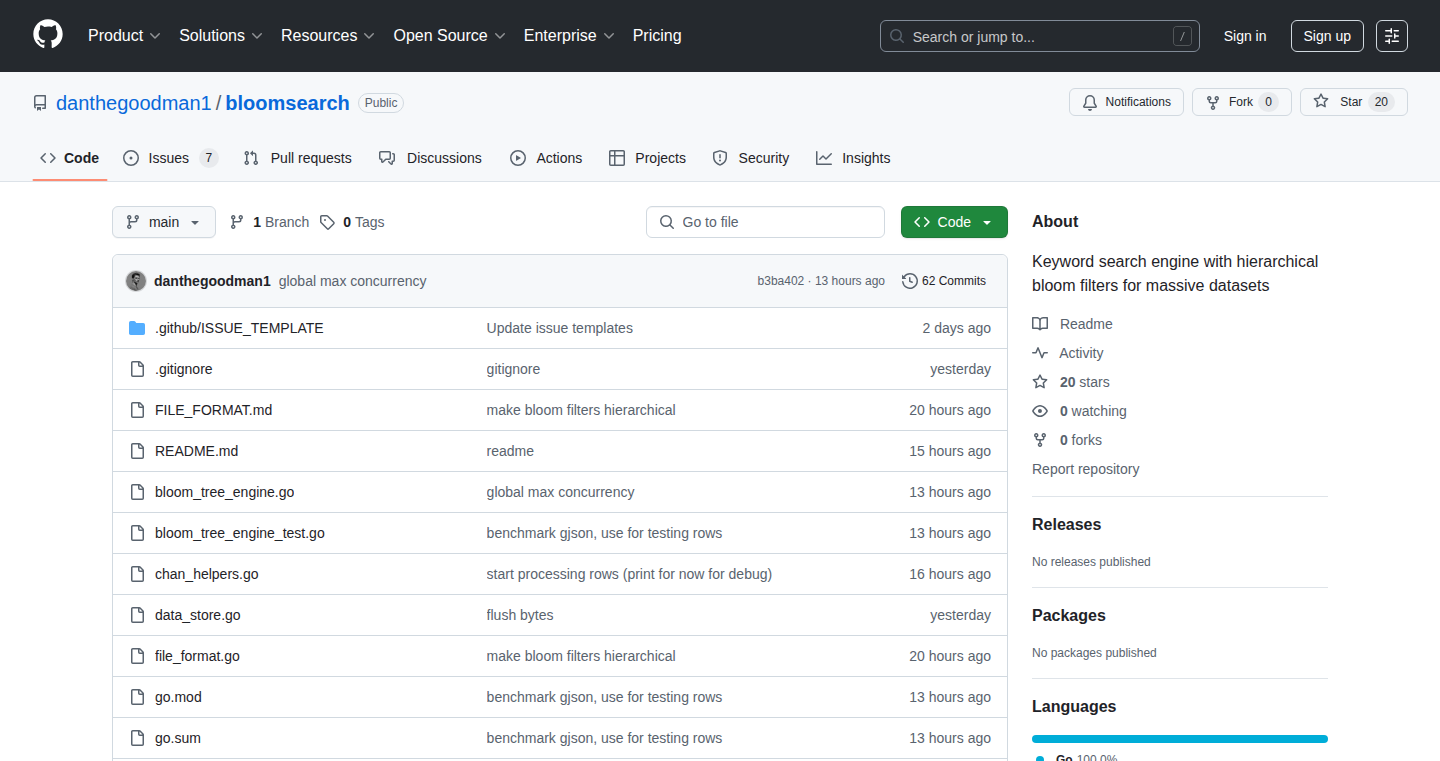The width and height of the screenshot is (1440, 761).
Task: Click the file icon next to FILE_FORMAT.md
Action: coord(137,410)
